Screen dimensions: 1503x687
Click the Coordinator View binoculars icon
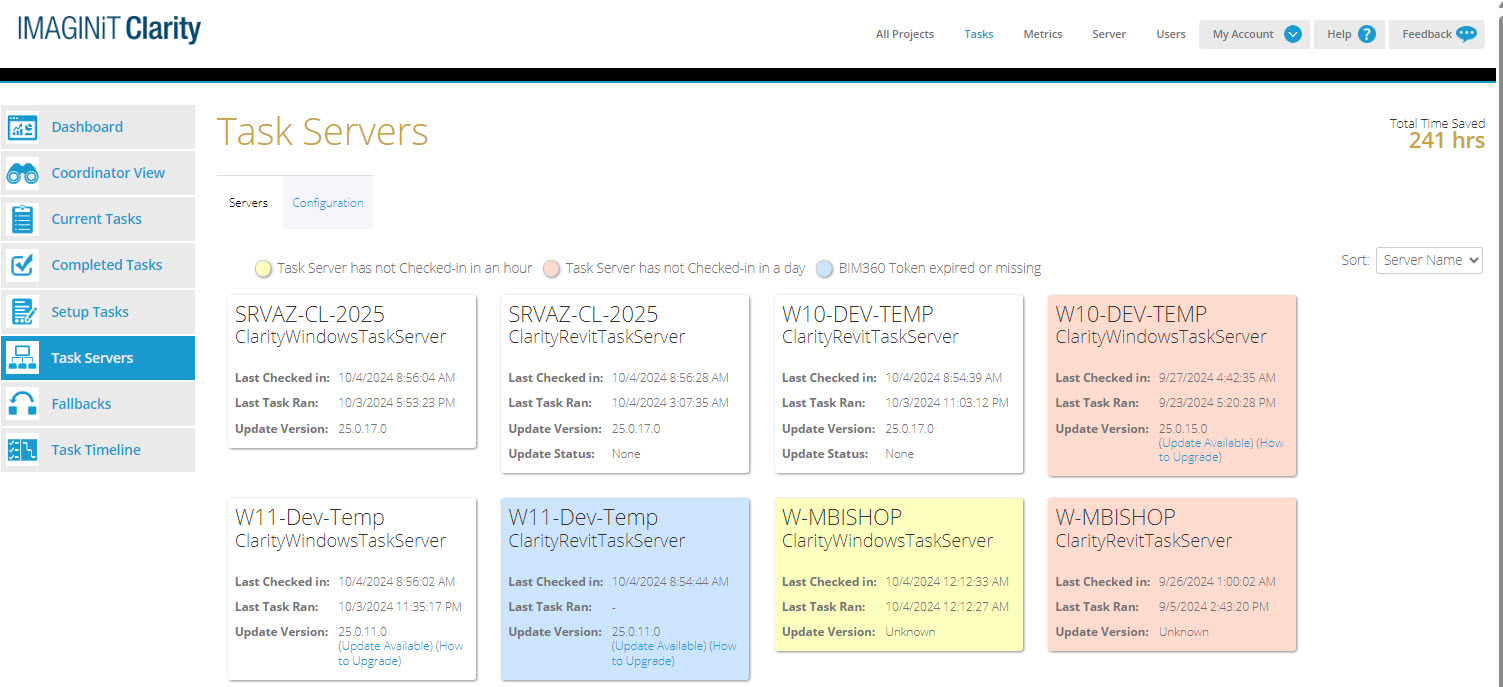tap(22, 173)
